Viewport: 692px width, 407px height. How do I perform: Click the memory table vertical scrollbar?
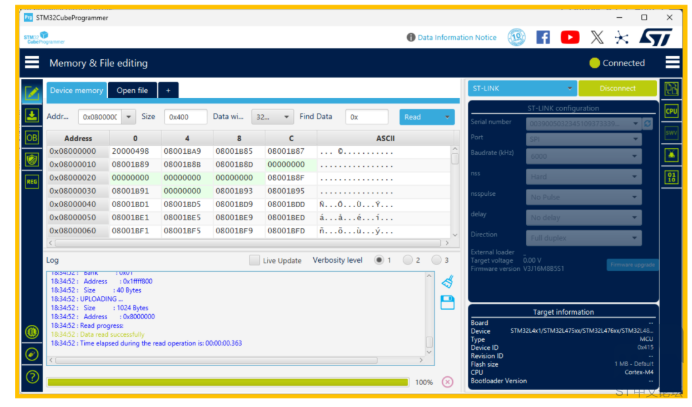[455, 159]
